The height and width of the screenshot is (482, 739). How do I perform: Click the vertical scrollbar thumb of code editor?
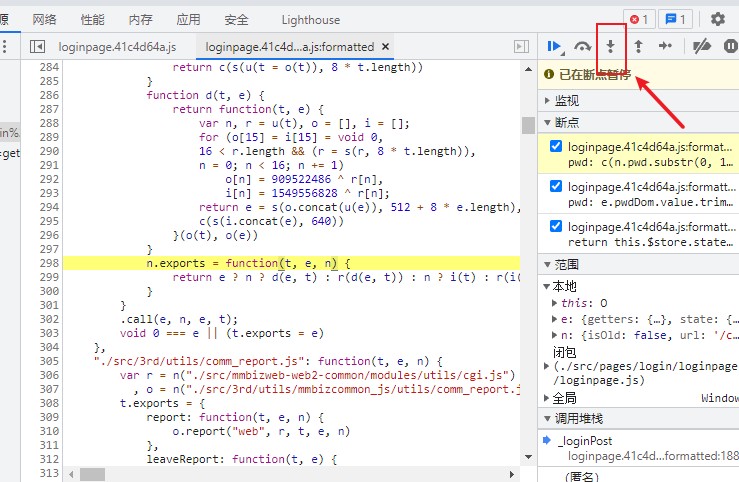coord(528,125)
